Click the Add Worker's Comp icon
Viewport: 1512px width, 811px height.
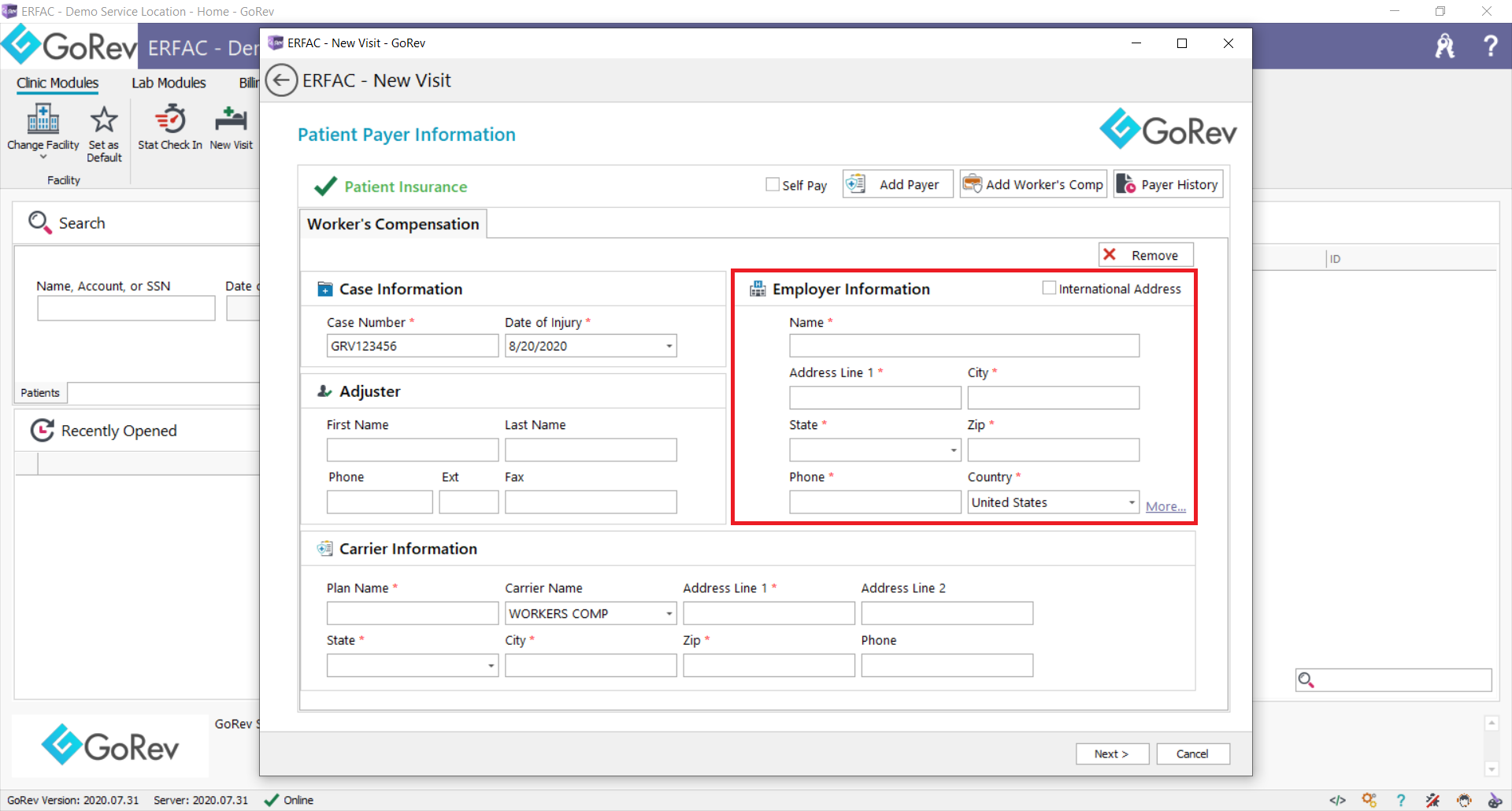[973, 184]
